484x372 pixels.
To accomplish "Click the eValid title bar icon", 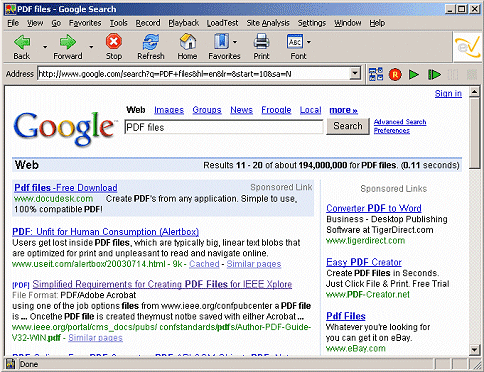I will pos(10,9).
